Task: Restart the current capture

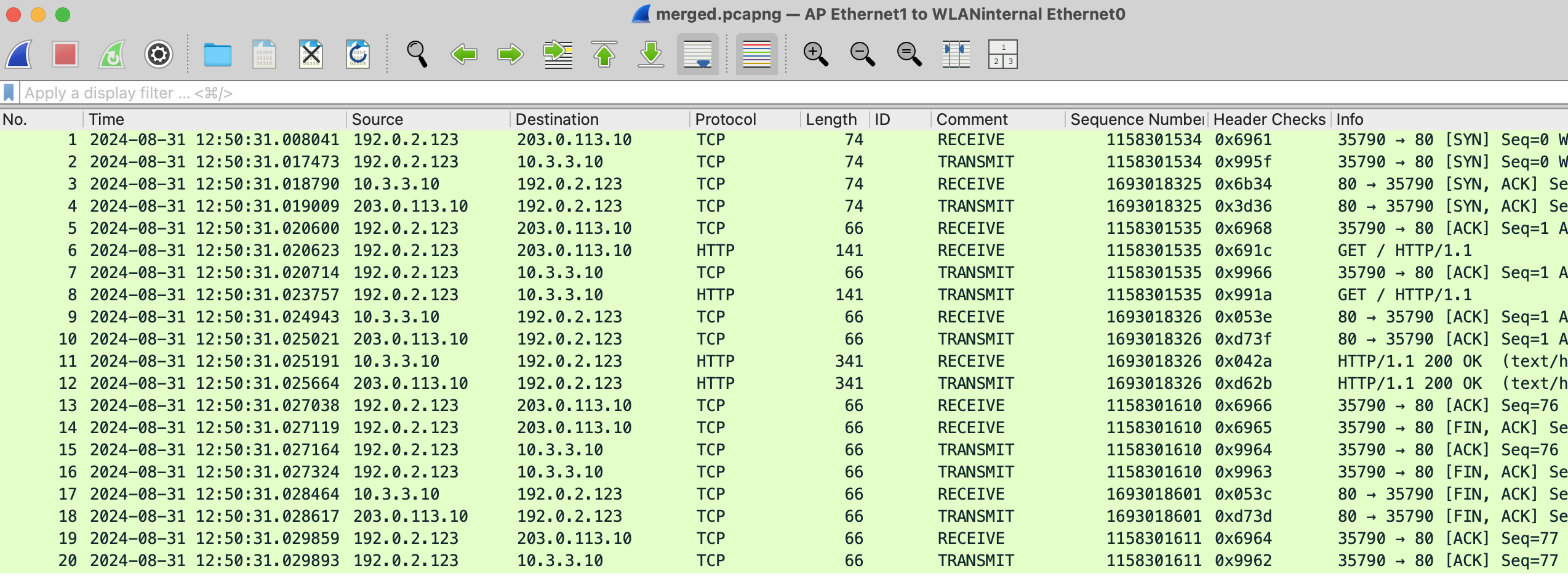Action: pos(112,55)
